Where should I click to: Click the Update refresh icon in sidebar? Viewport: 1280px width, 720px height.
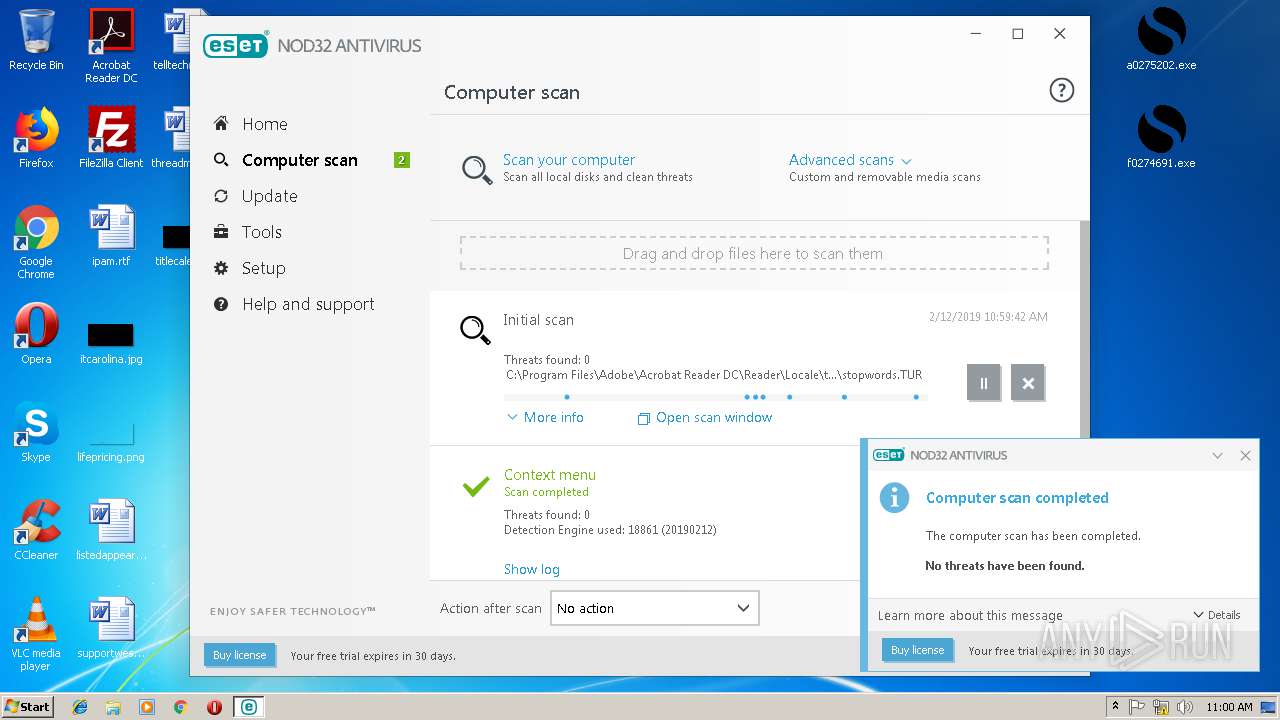(x=221, y=196)
